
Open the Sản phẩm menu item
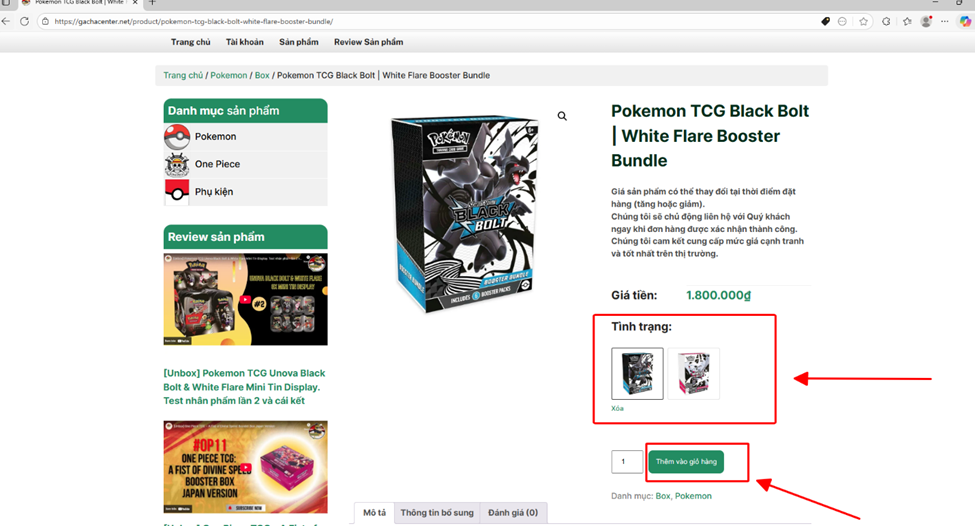point(298,42)
